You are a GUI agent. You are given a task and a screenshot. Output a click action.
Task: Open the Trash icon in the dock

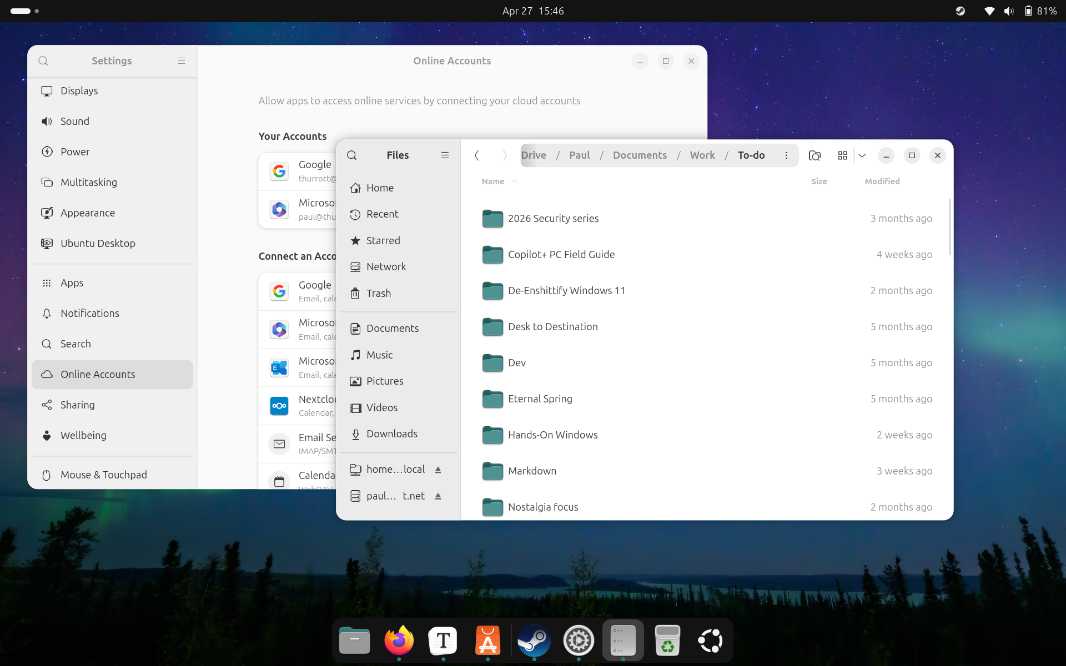(x=667, y=640)
